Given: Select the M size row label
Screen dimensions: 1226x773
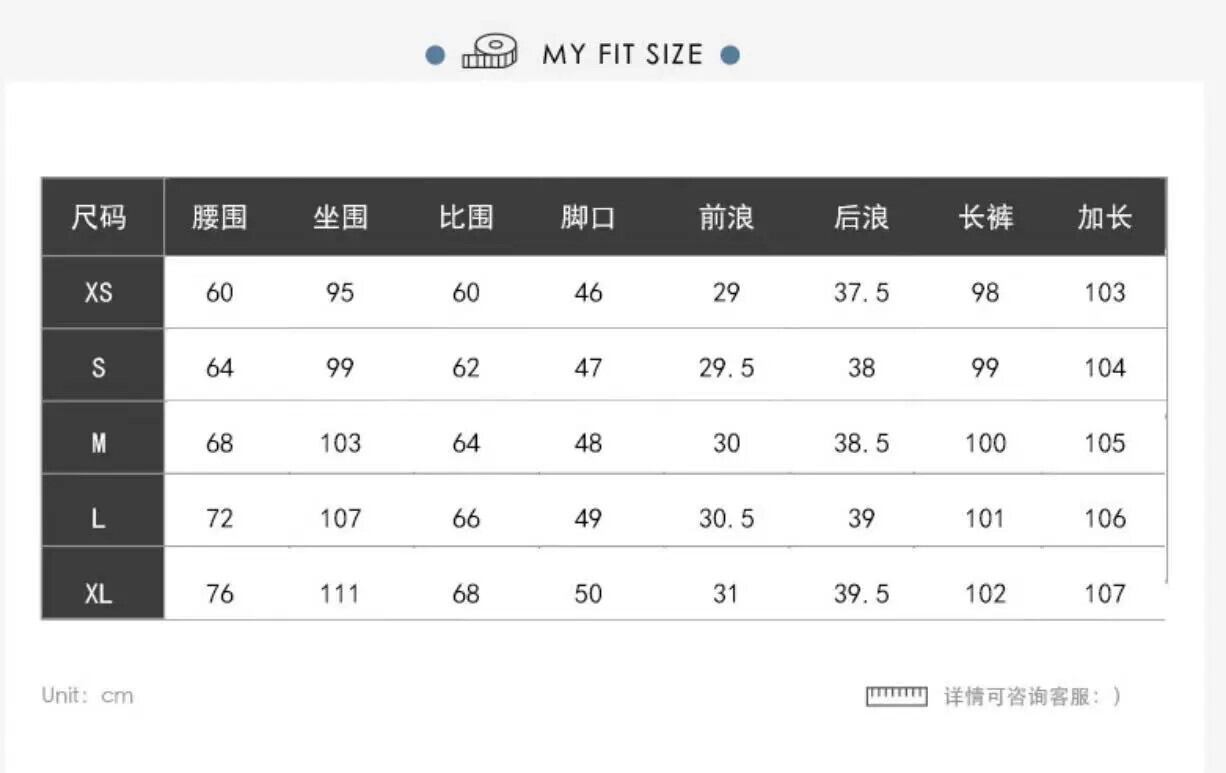Looking at the screenshot, I should pyautogui.click(x=99, y=443).
